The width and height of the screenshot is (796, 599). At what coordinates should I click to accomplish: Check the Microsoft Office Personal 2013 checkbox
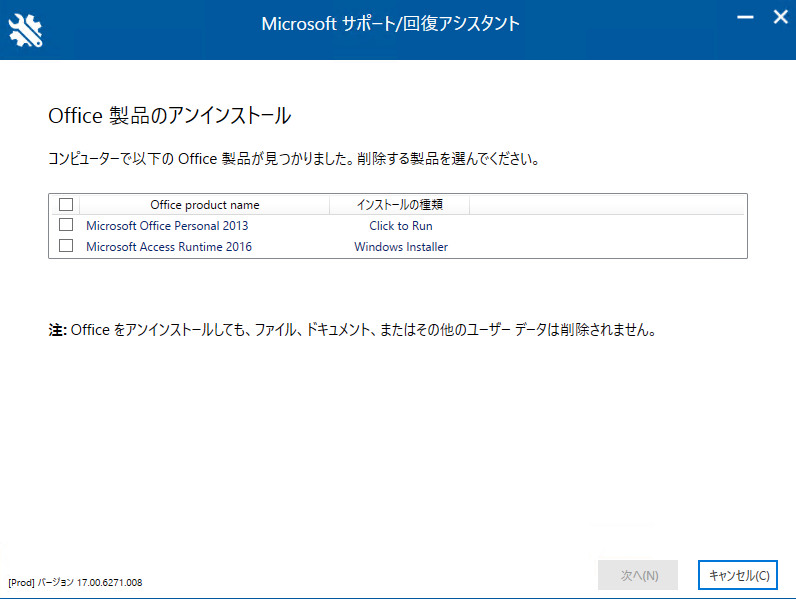pos(66,225)
